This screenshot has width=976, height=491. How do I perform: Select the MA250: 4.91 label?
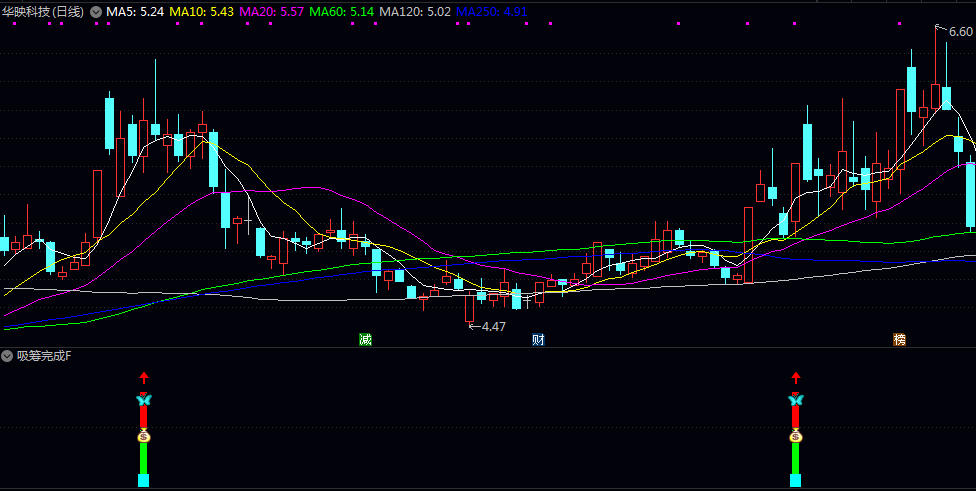492,11
